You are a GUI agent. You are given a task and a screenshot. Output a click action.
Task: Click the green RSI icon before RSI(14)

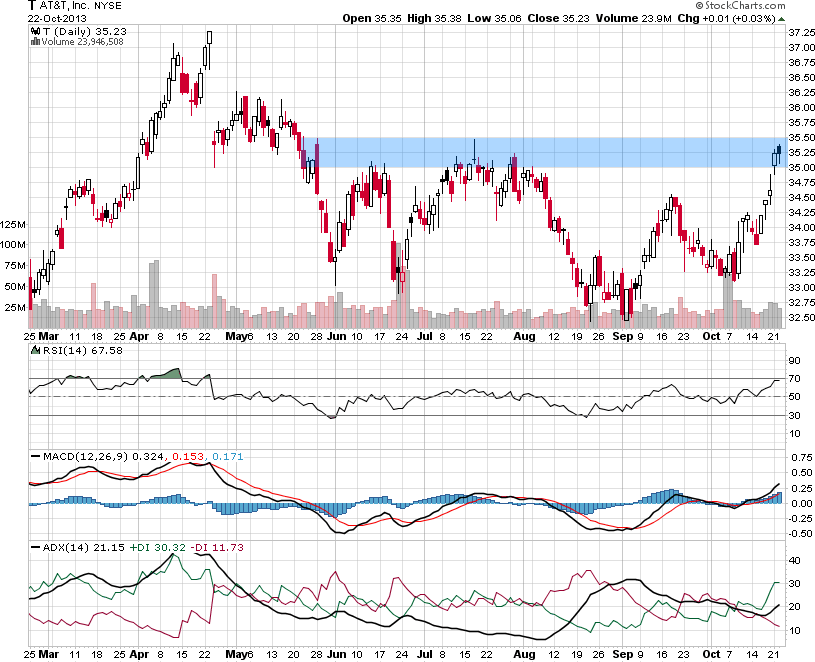click(x=35, y=350)
